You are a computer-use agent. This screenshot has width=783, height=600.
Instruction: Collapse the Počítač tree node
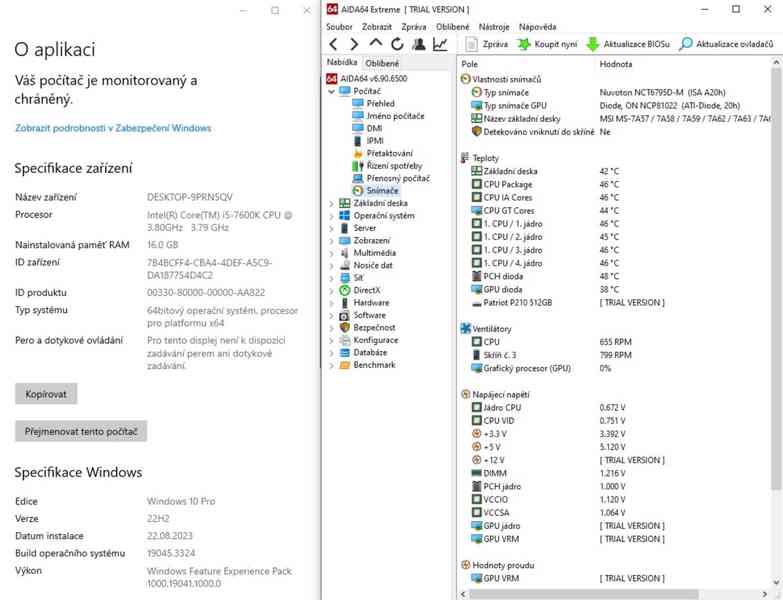tap(332, 91)
